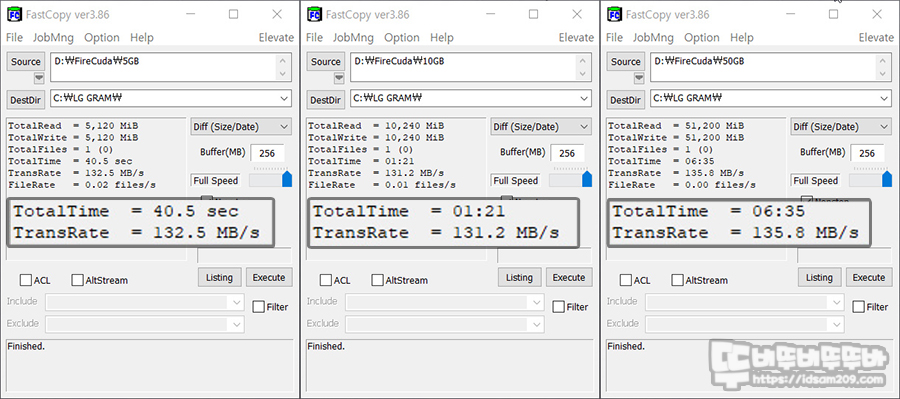Open File menu in 5GB window
The image size is (900, 399).
tap(14, 38)
